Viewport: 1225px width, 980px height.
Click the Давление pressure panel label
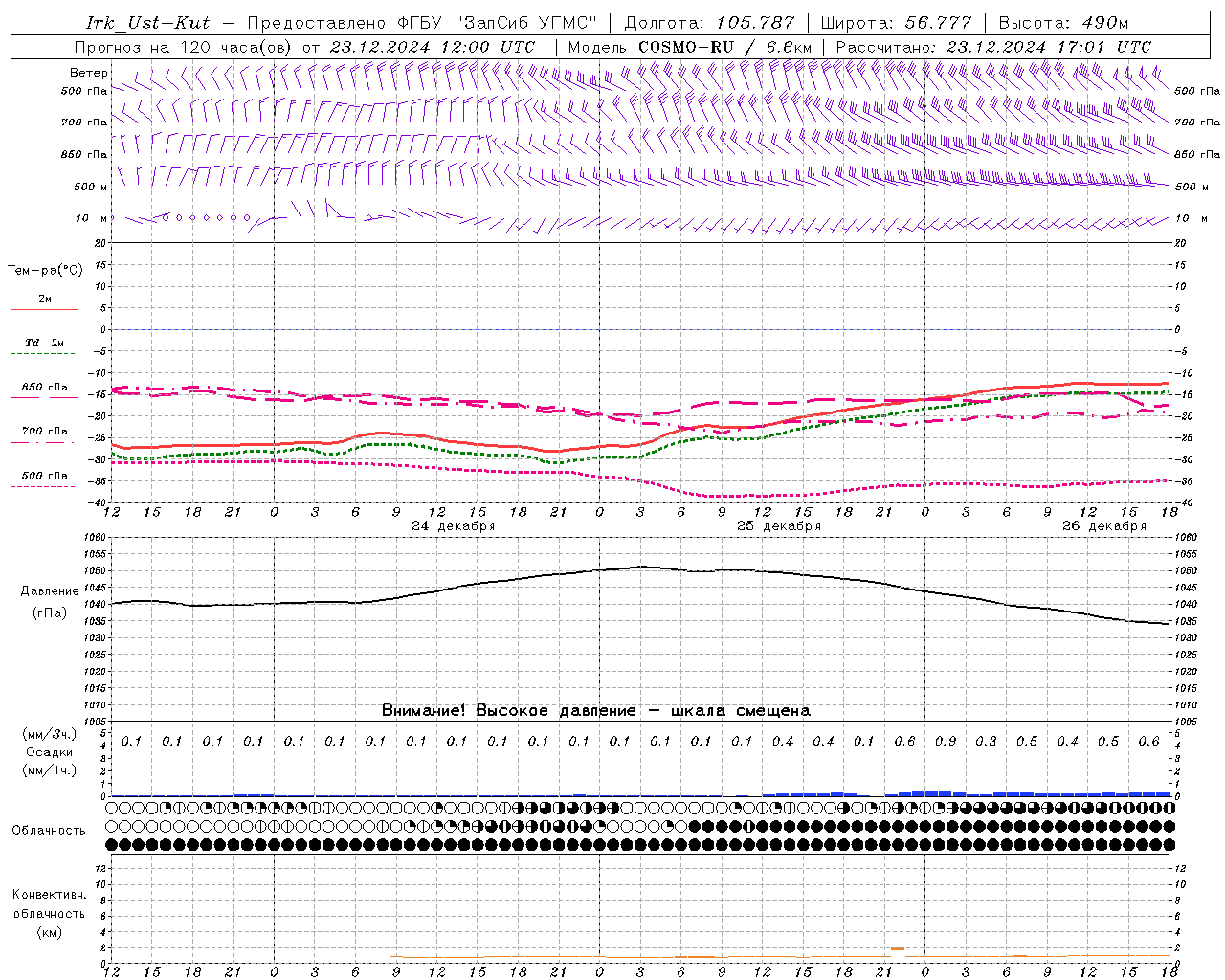(50, 591)
